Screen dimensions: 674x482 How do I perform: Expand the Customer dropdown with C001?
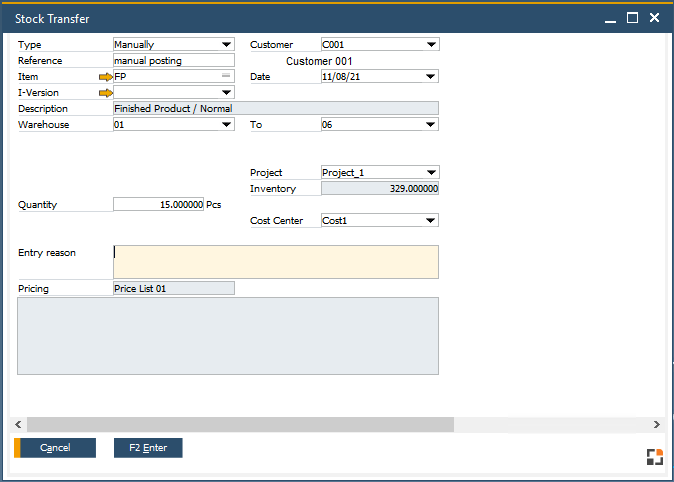pyautogui.click(x=431, y=45)
